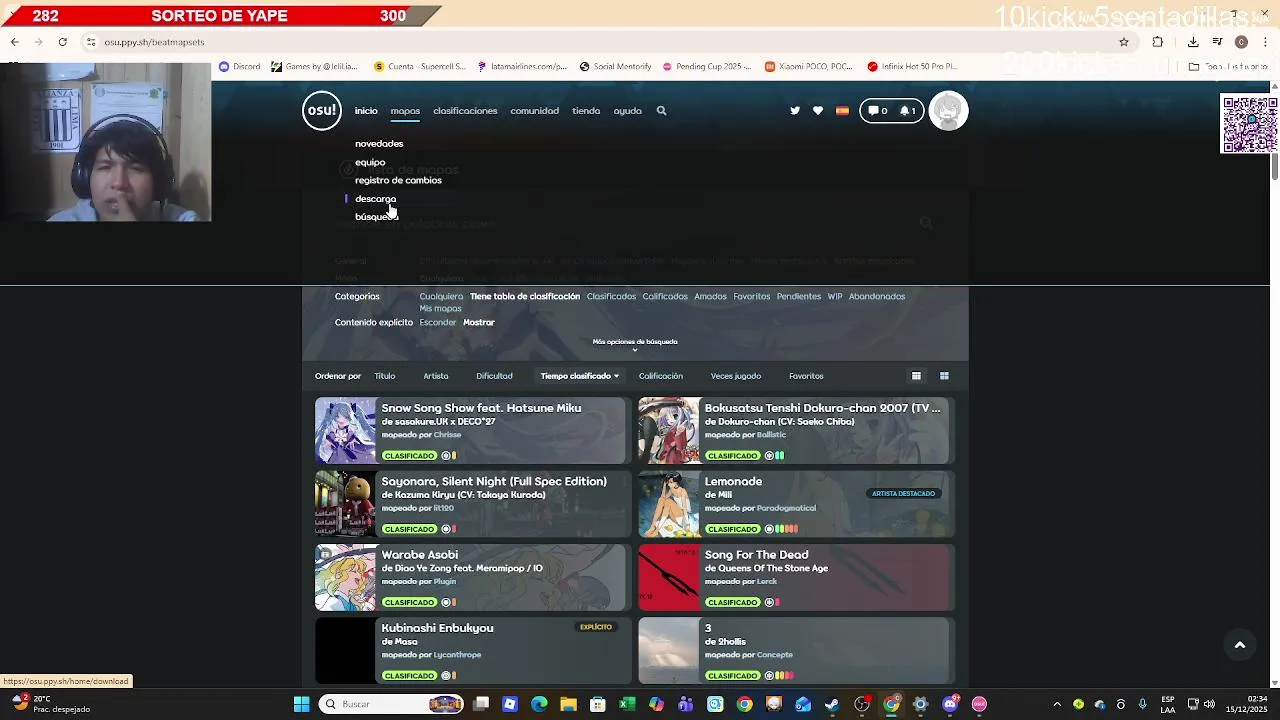Open the media controls icon in browser
Screen dimensions: 1280x720
(x=1217, y=42)
